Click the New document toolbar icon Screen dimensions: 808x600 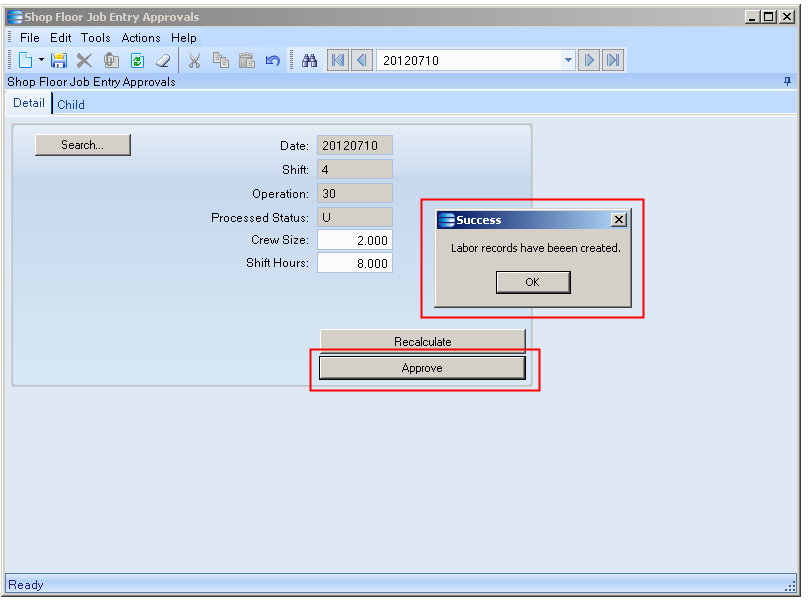(25, 60)
